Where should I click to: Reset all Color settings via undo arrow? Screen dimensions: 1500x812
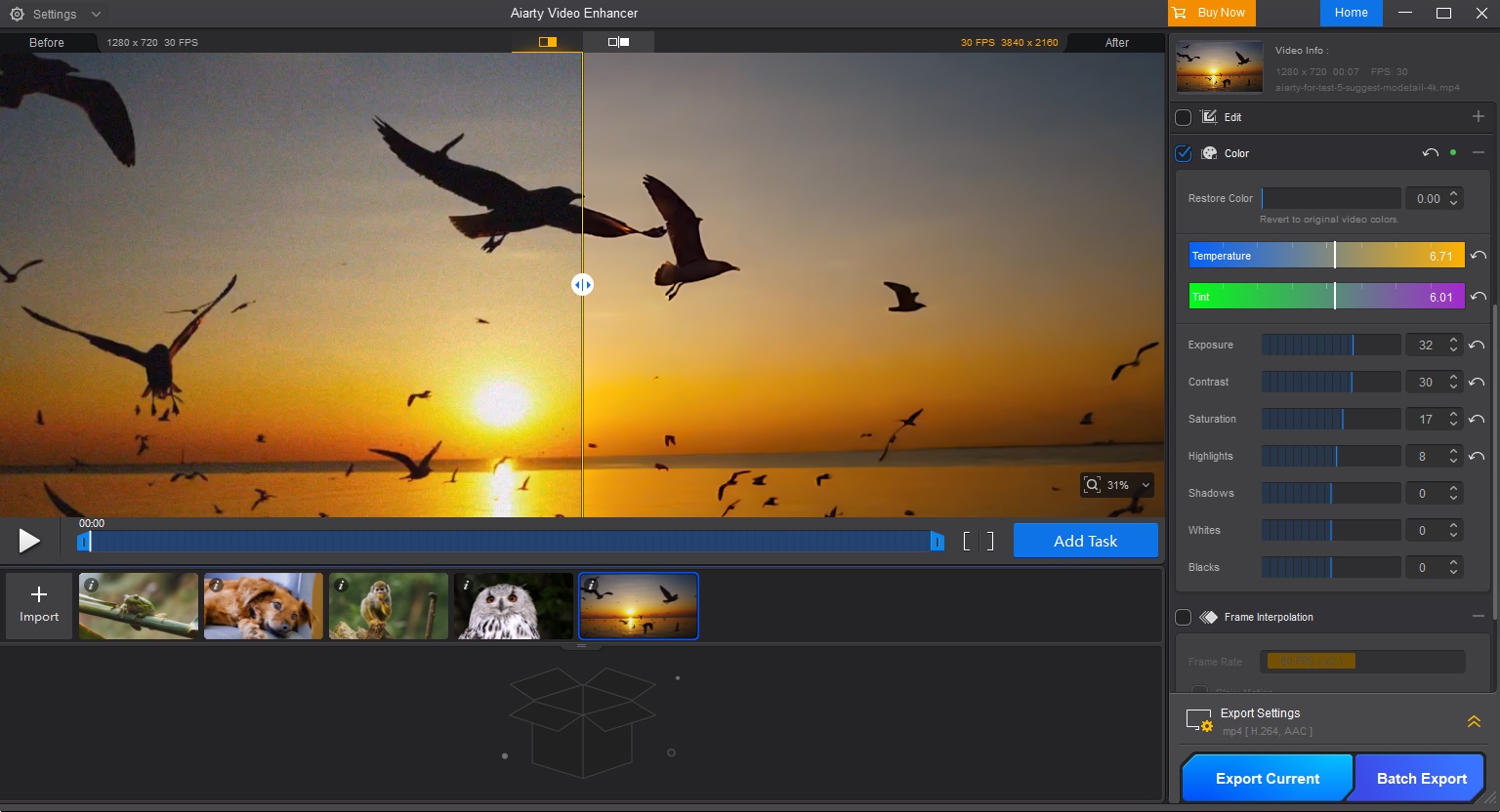(x=1431, y=153)
